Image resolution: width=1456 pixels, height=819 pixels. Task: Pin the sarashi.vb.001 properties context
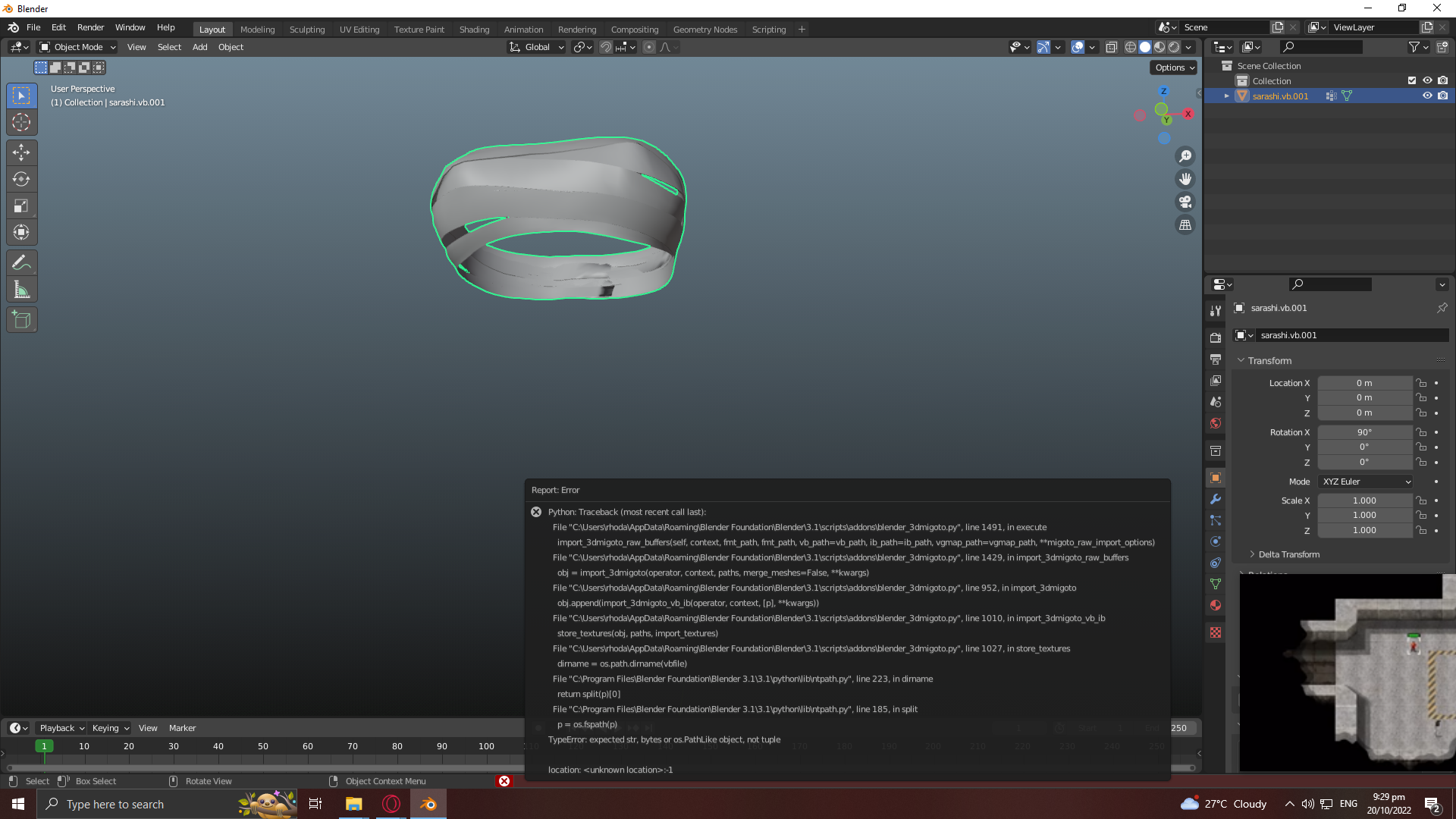[x=1442, y=308]
